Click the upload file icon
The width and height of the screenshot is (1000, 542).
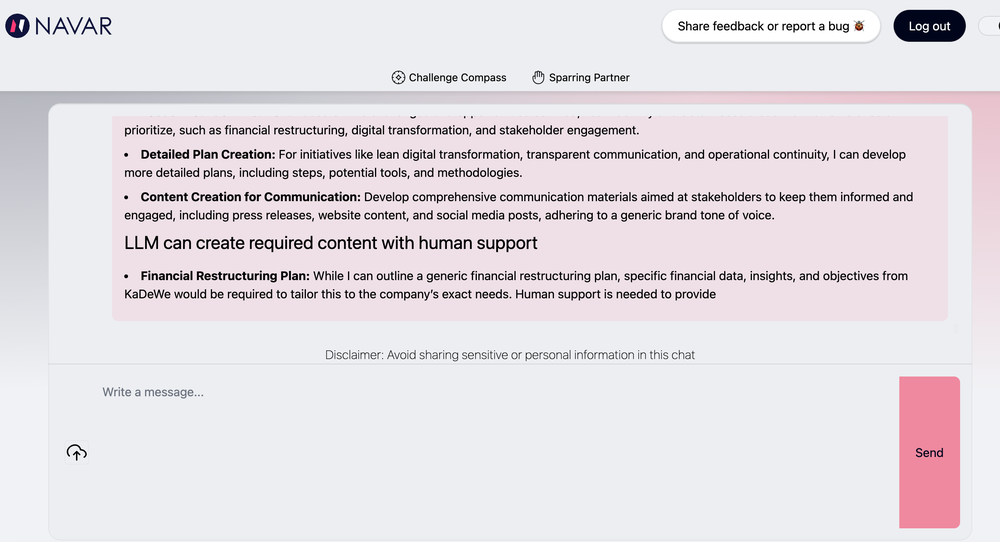click(77, 453)
